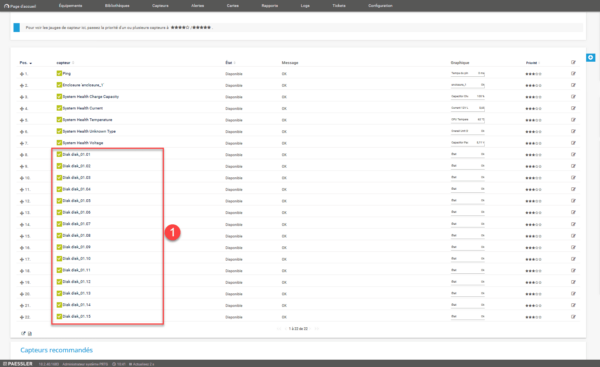600x367 pixels.
Task: Open the Cartes menu
Action: tap(233, 6)
